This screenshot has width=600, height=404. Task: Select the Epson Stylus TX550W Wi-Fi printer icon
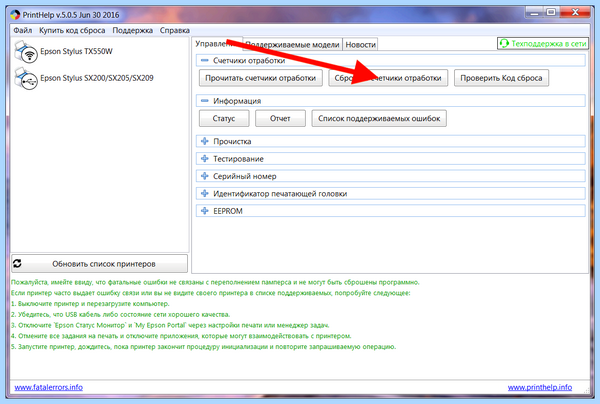pyautogui.click(x=26, y=52)
